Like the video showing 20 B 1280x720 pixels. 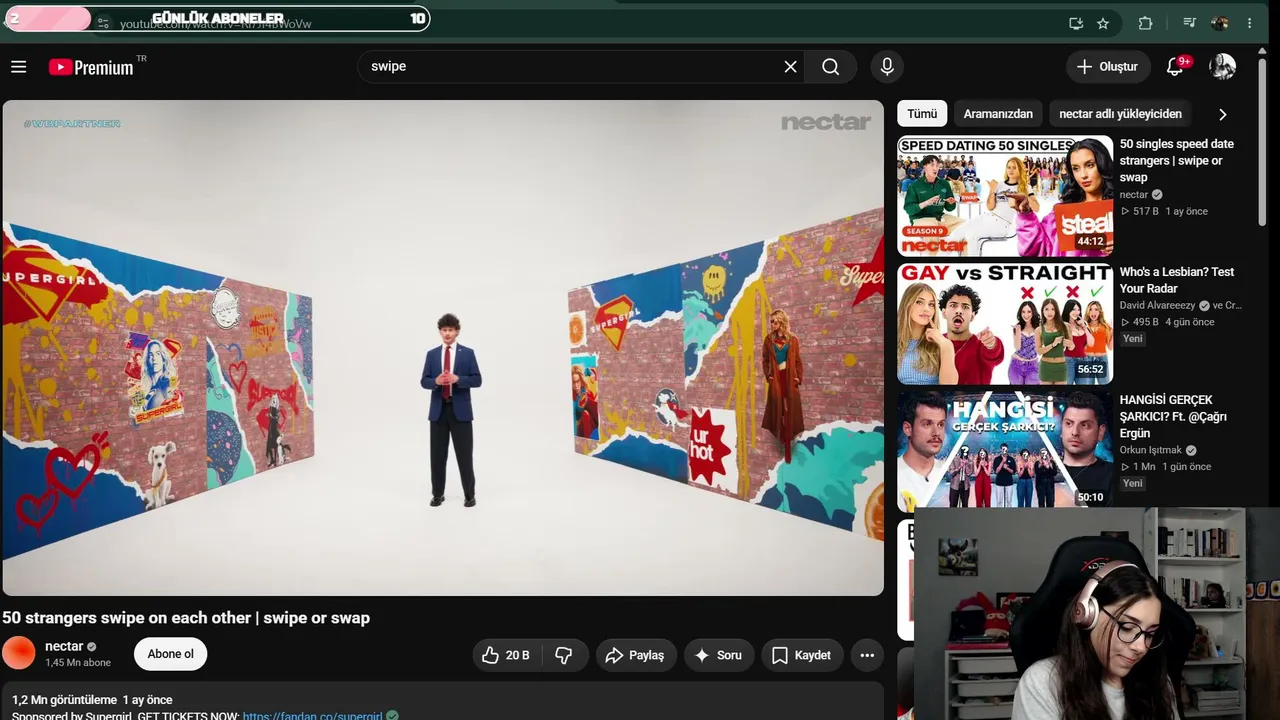tap(505, 655)
